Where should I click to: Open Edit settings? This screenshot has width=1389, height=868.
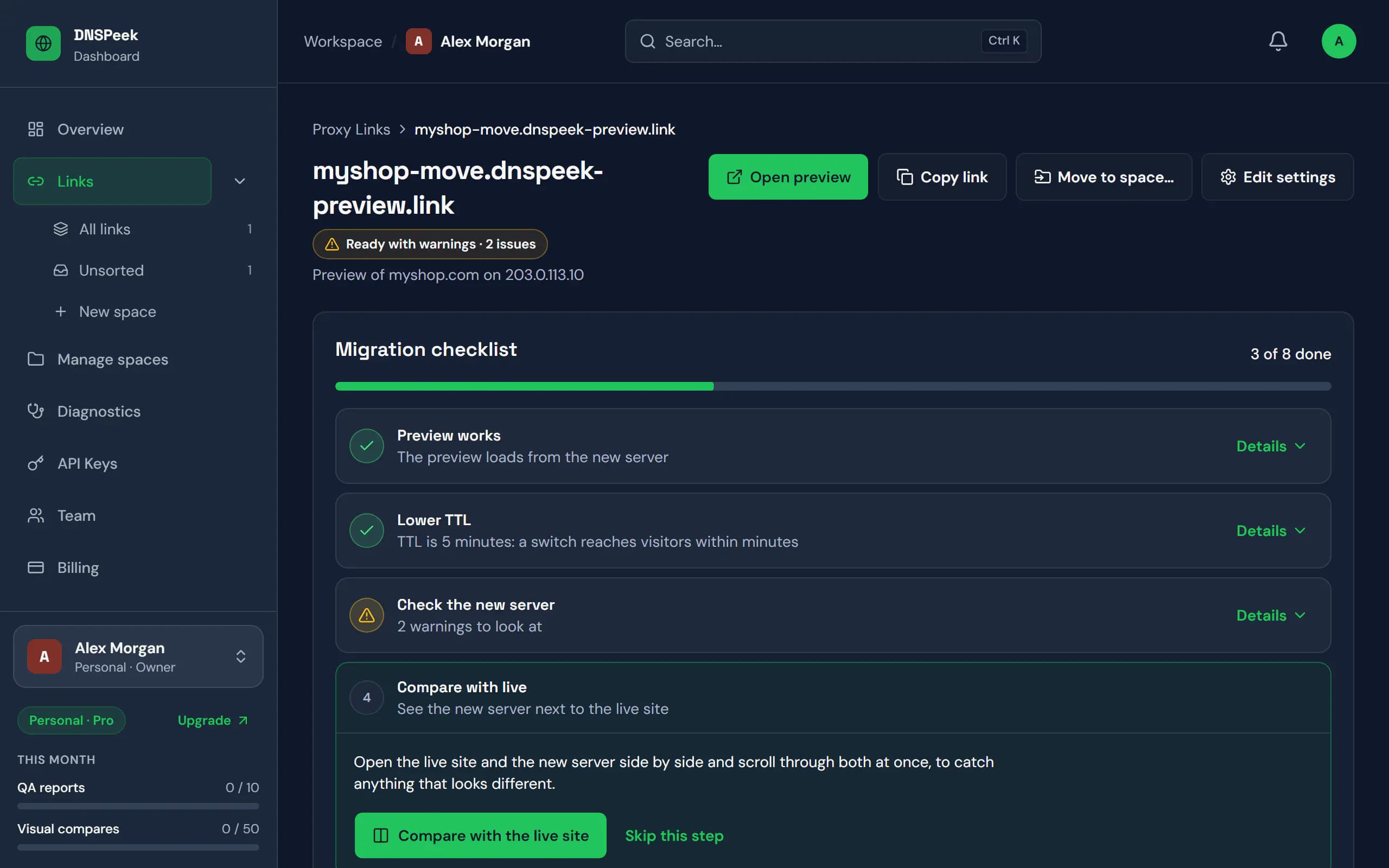(x=1277, y=177)
